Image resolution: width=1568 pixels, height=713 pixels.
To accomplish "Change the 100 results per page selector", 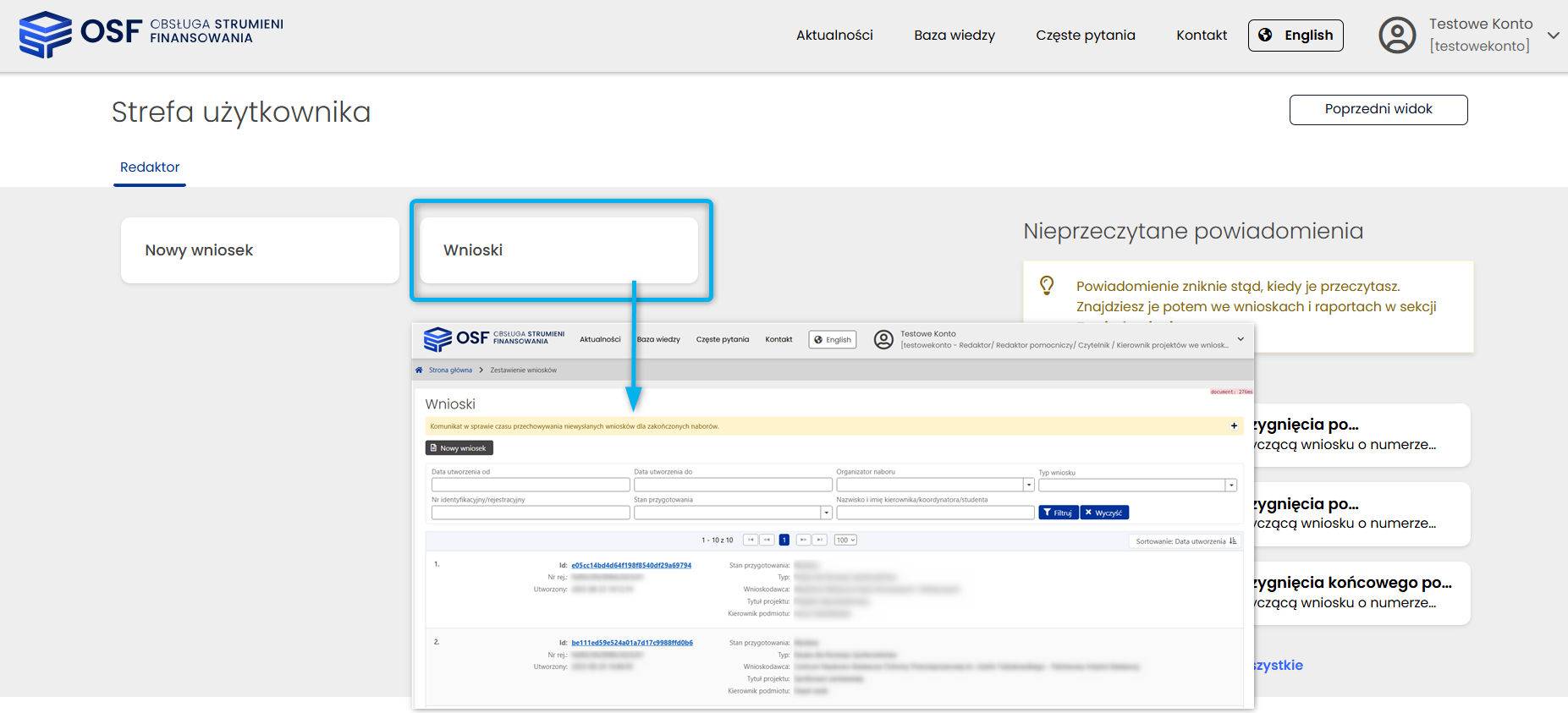I will point(845,540).
